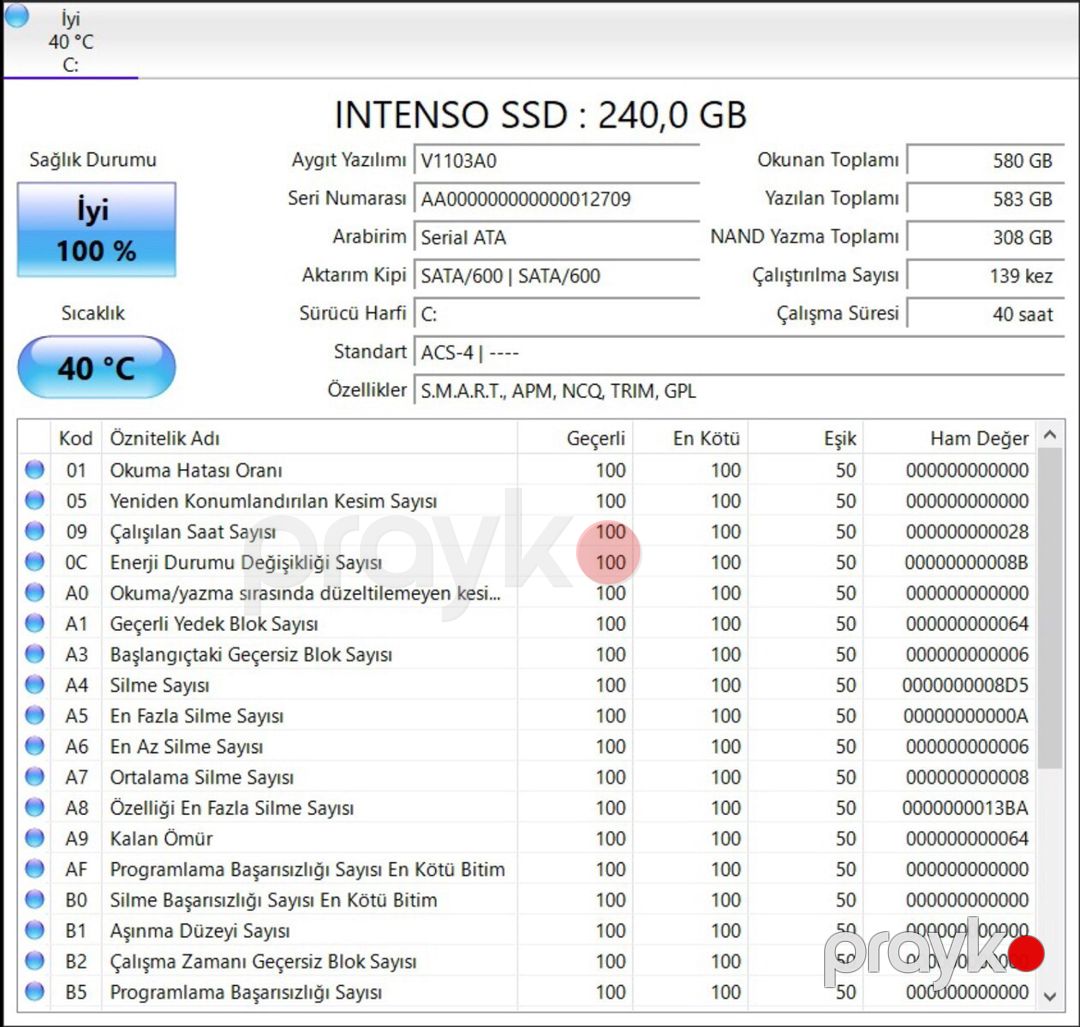
Task: Click the Eşik column header
Action: point(806,438)
